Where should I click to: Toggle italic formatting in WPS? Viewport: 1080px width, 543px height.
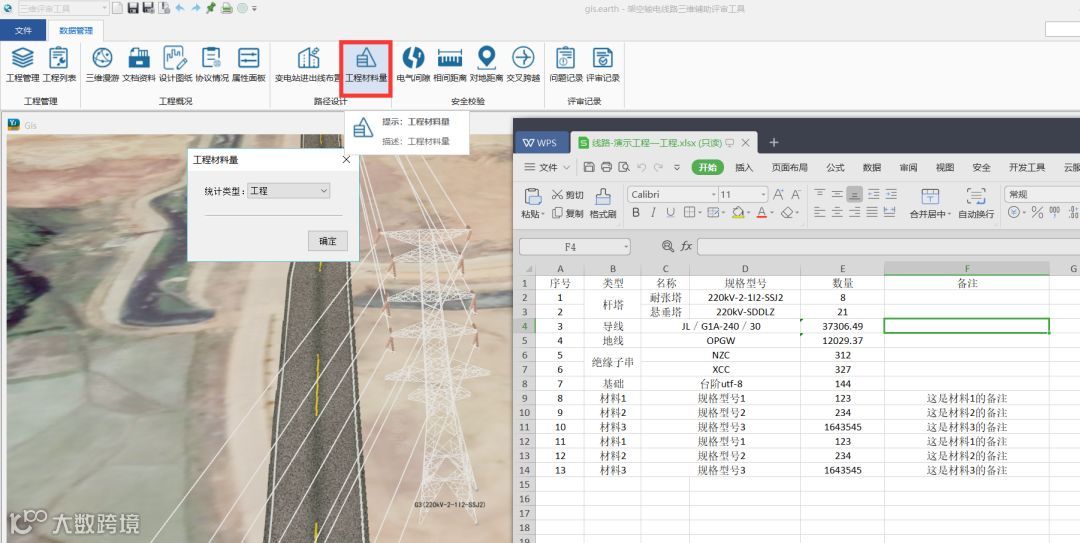pyautogui.click(x=653, y=213)
